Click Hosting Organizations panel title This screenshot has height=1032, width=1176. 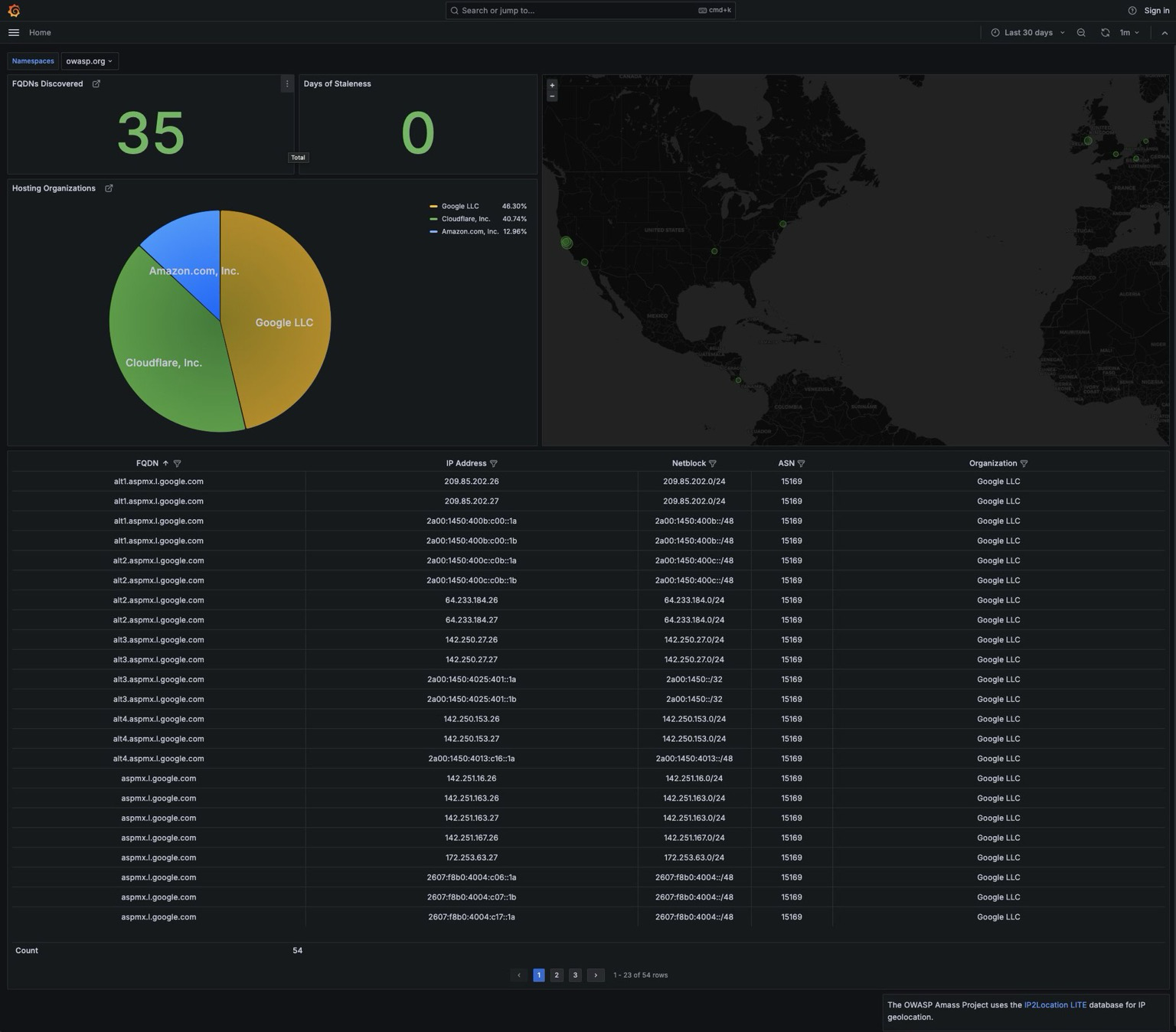click(54, 188)
